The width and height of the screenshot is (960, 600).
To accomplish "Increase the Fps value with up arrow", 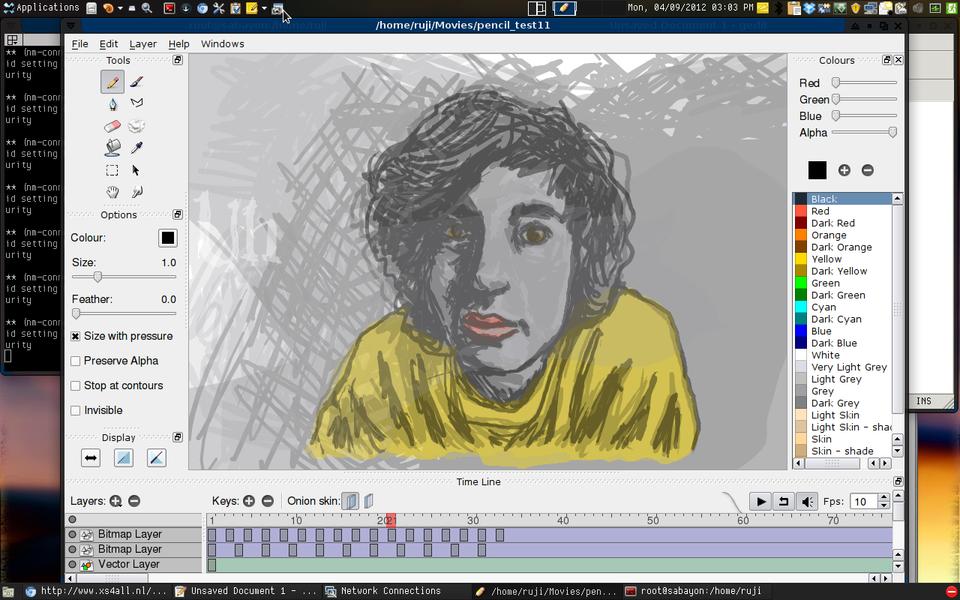I will pyautogui.click(x=883, y=497).
